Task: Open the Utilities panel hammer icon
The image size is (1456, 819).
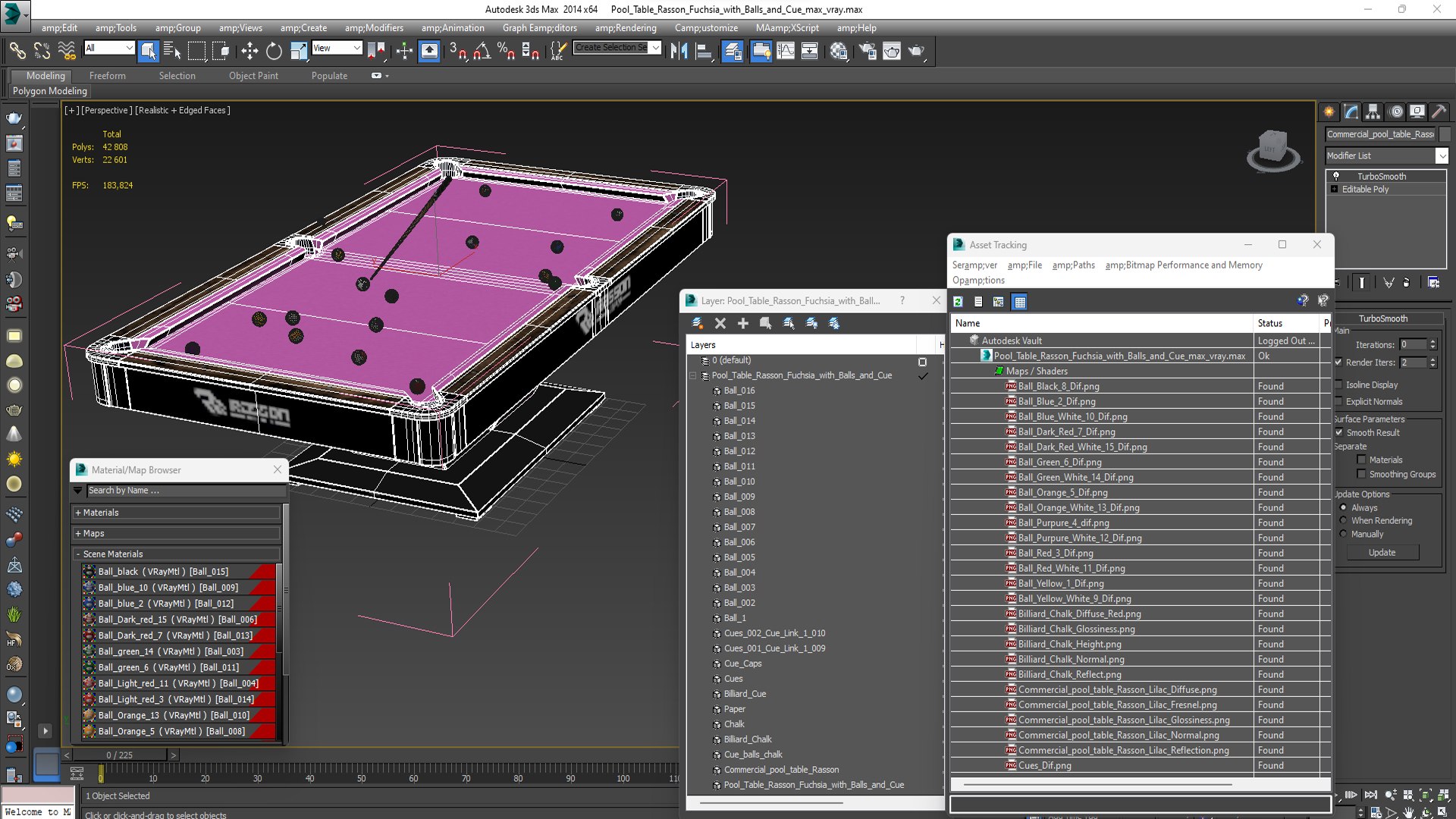Action: pyautogui.click(x=1439, y=111)
